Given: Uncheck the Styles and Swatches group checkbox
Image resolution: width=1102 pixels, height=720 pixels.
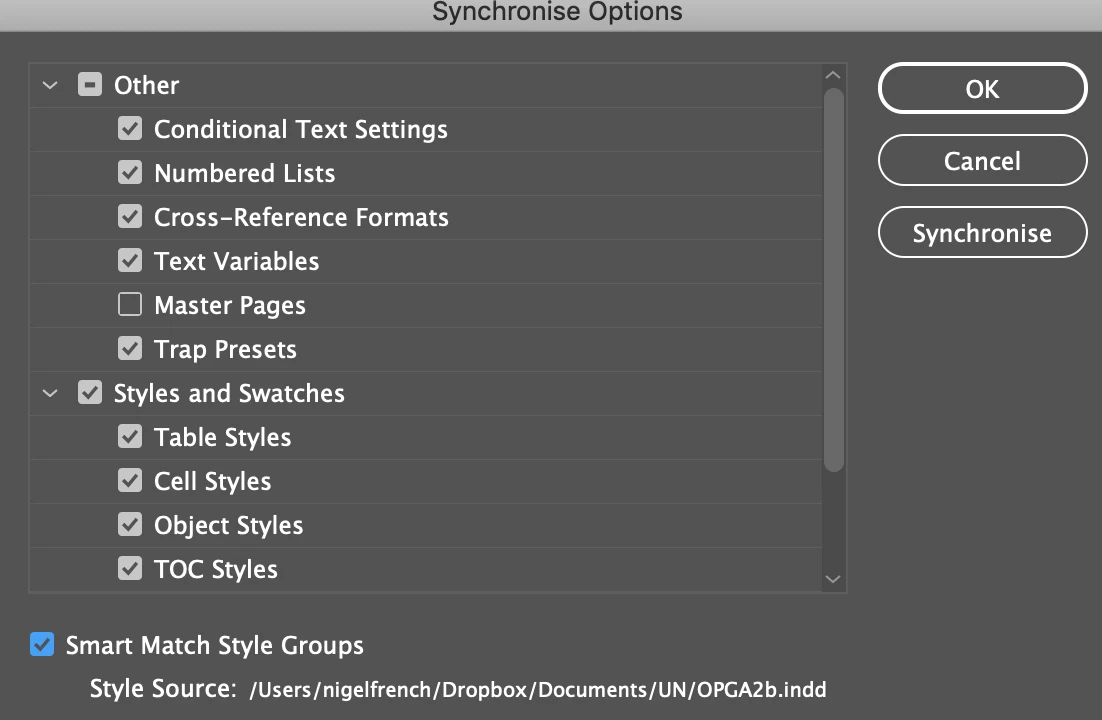Looking at the screenshot, I should tap(90, 393).
